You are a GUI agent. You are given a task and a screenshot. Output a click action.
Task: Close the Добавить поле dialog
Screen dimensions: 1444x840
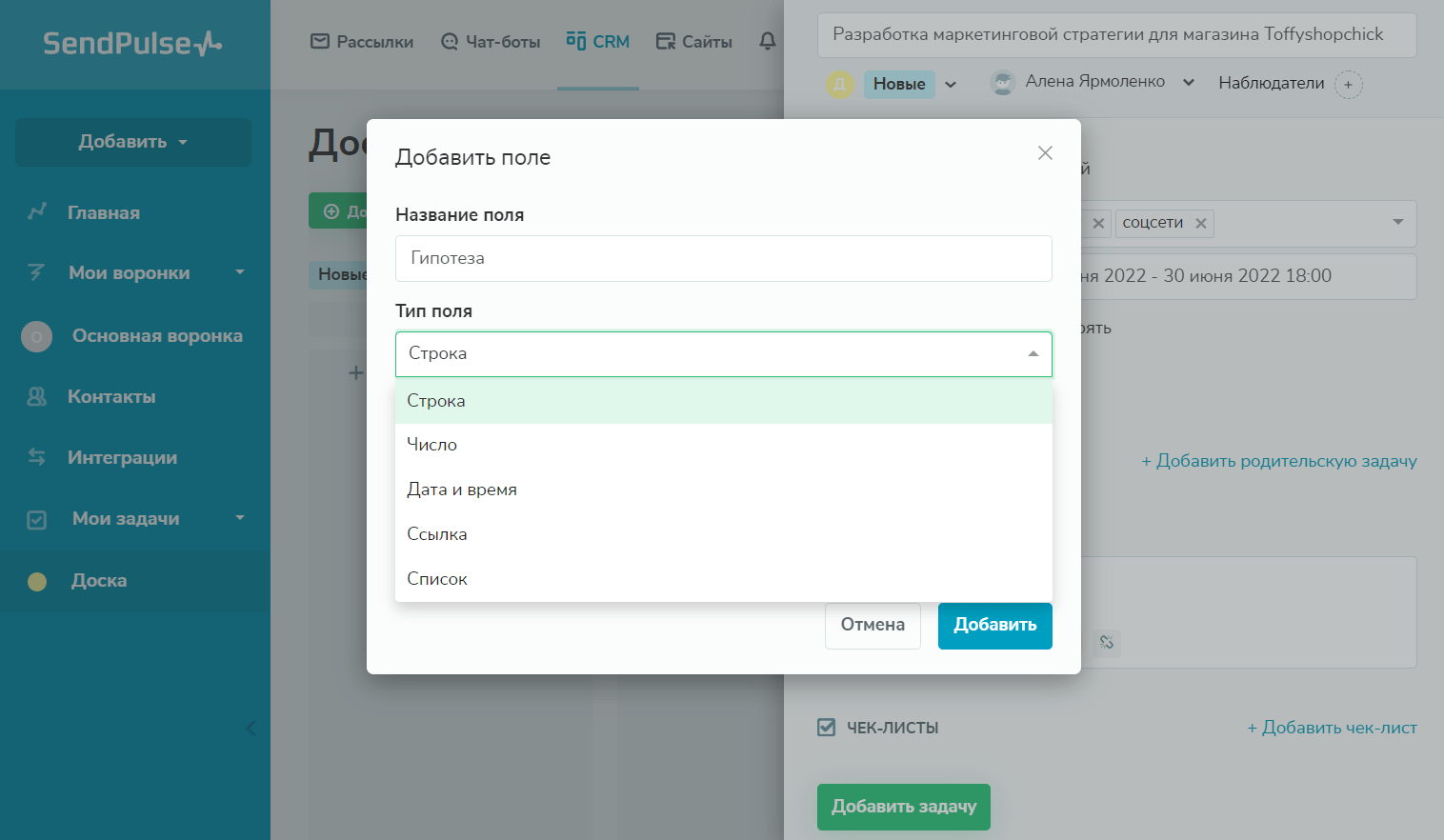click(1045, 153)
